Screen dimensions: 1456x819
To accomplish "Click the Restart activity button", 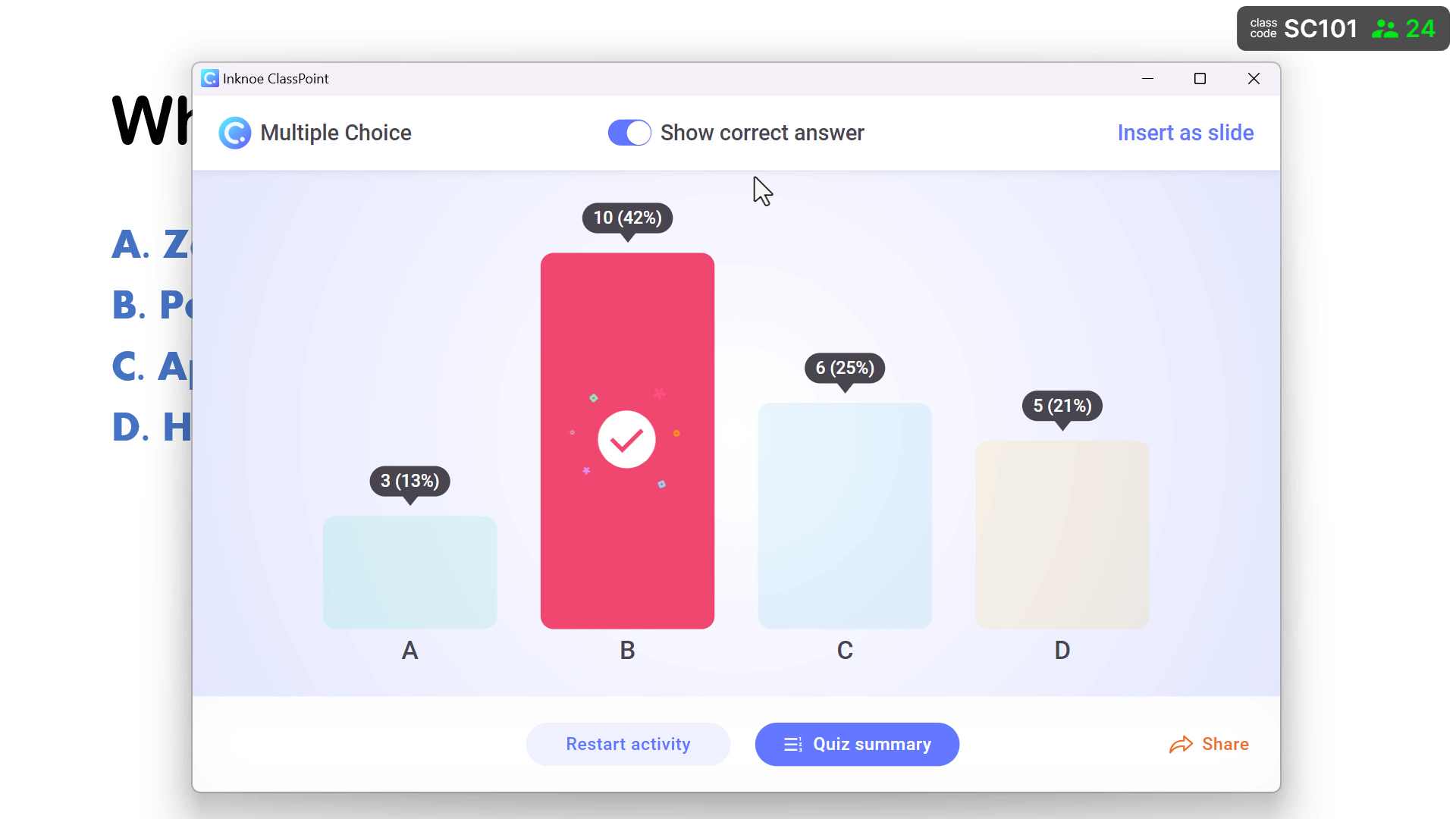I will (628, 744).
